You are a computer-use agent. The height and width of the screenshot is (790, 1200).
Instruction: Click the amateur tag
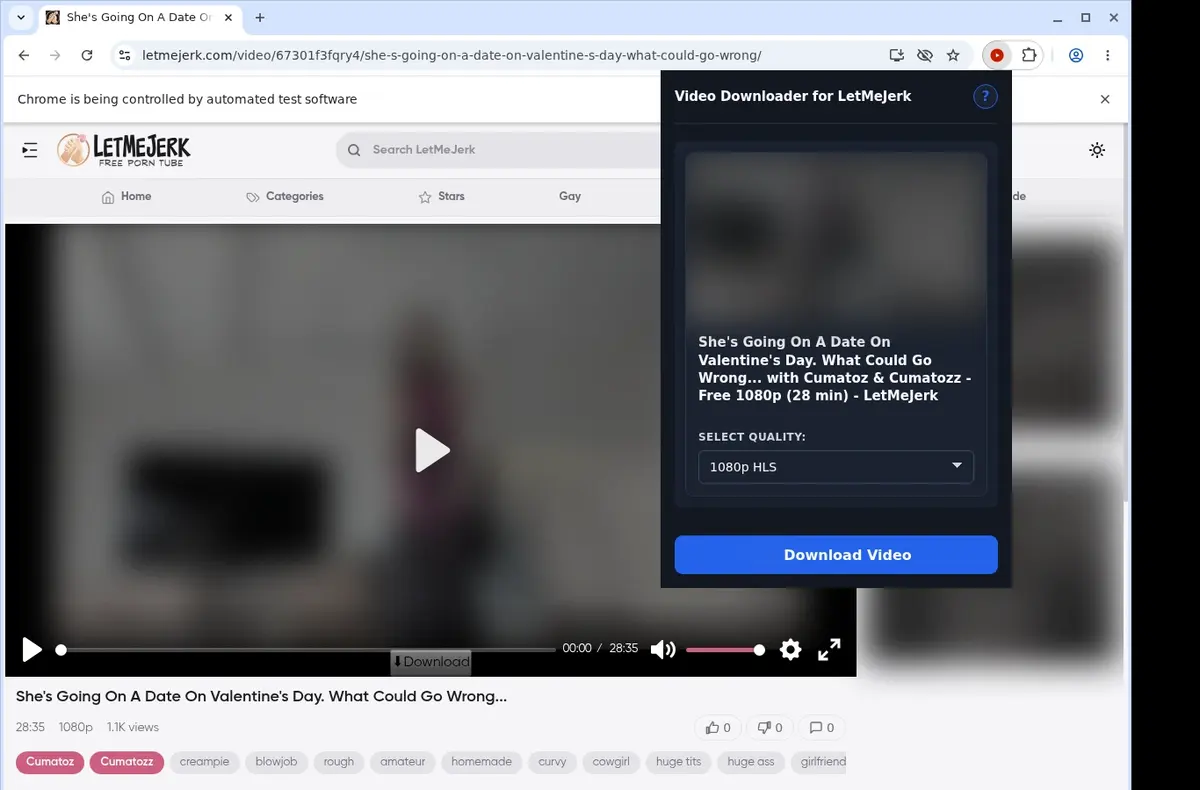403,762
